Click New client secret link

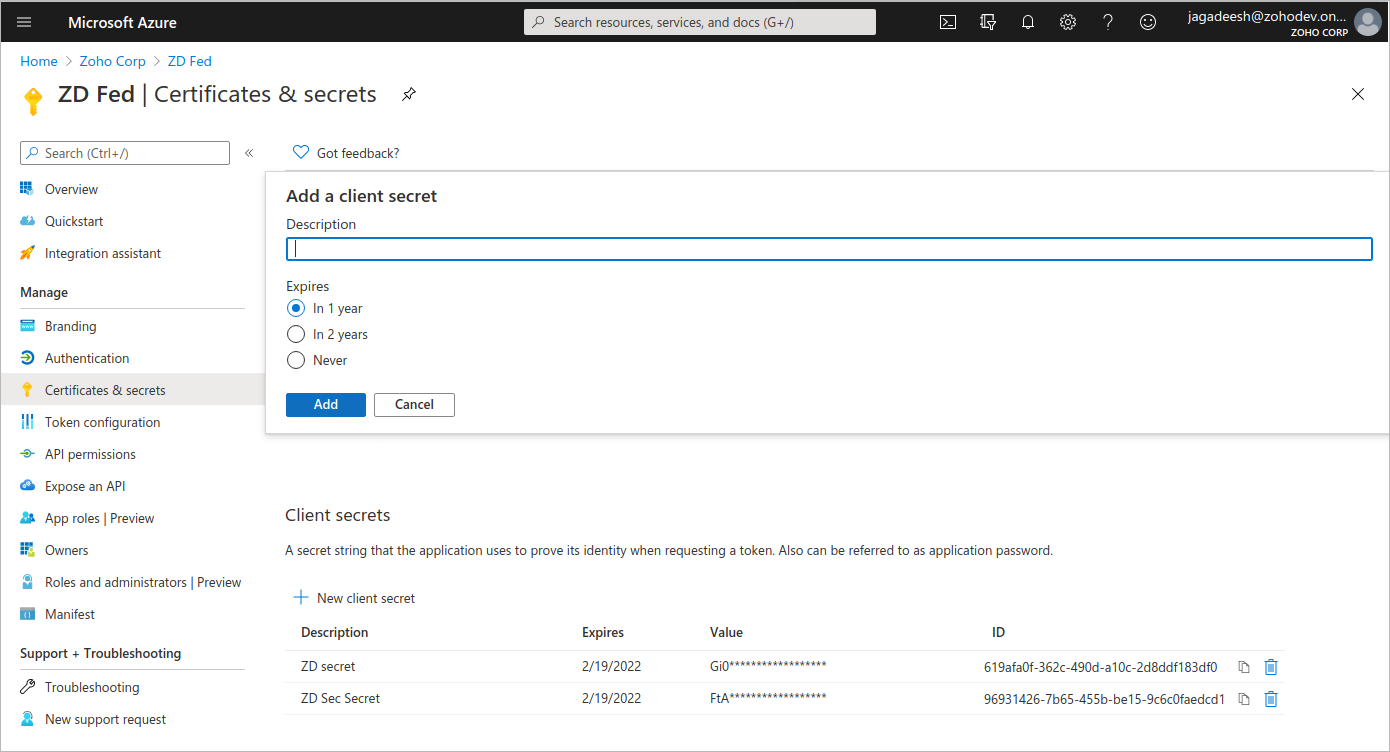366,598
